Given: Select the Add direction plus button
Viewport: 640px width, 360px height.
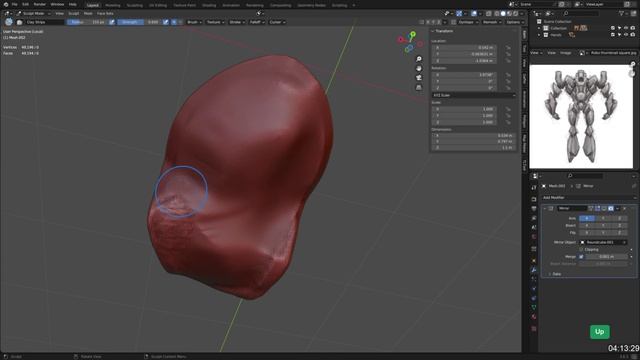Looking at the screenshot, I should point(173,22).
